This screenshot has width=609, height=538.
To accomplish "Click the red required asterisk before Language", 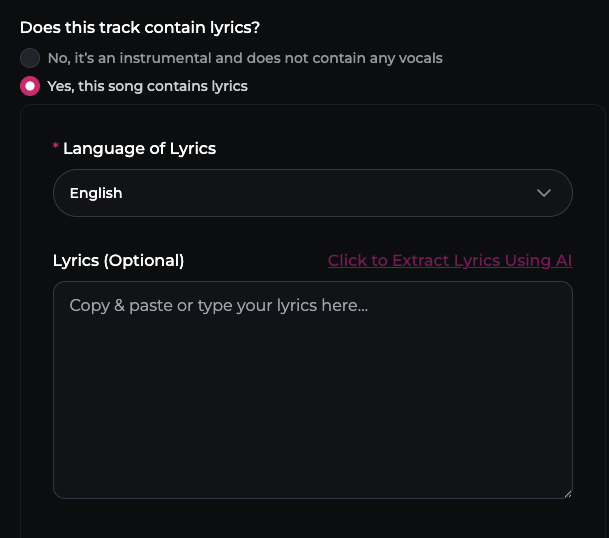I will click(x=56, y=148).
